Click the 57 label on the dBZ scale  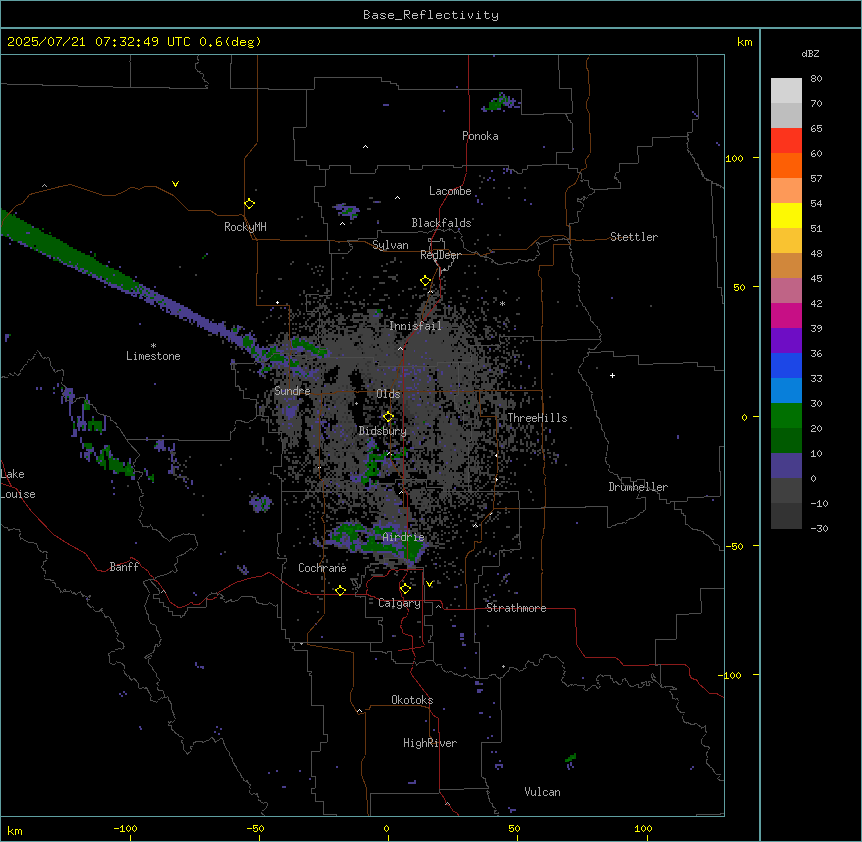point(816,179)
